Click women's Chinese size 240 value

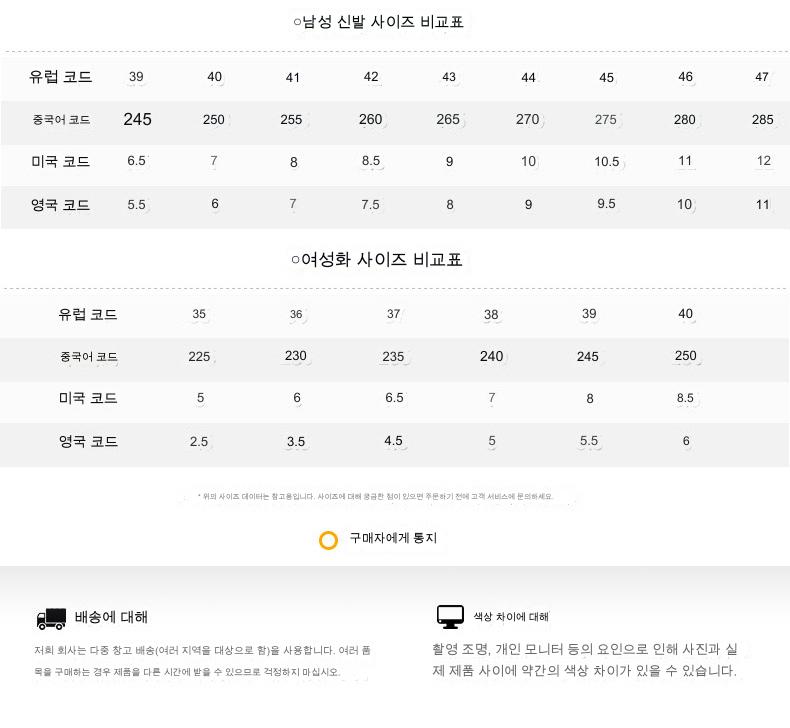(491, 356)
